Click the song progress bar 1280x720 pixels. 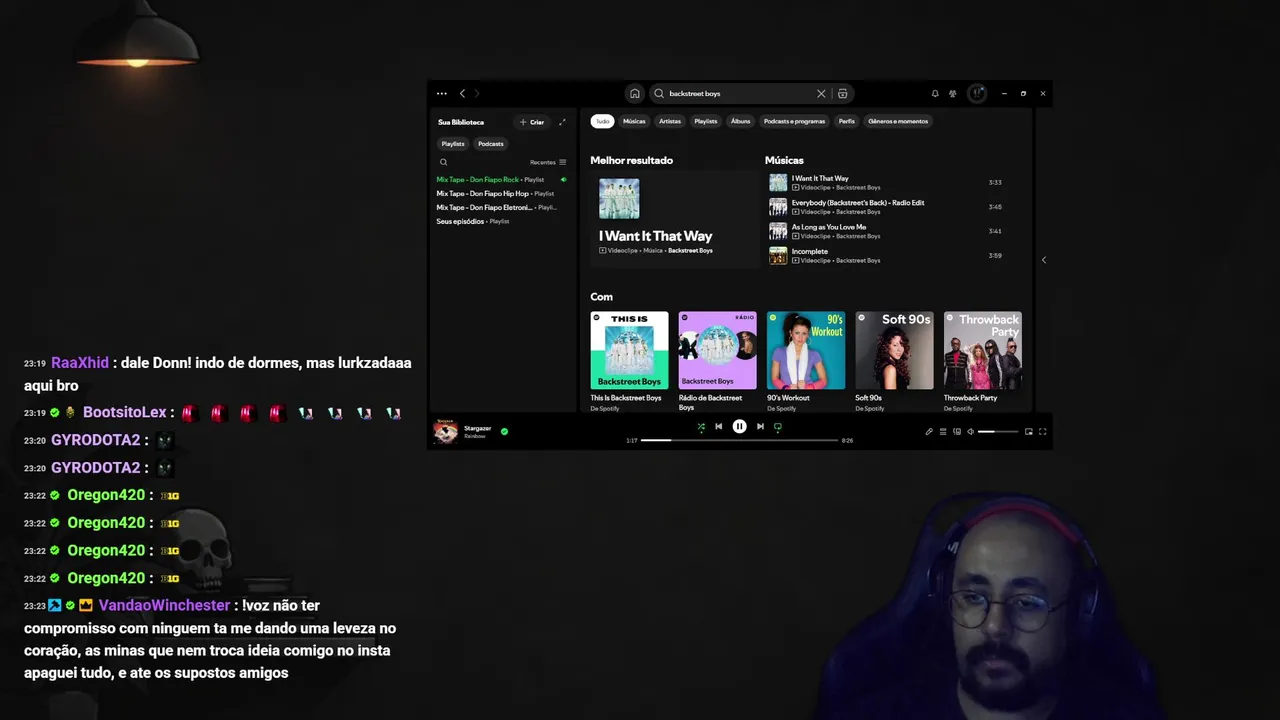739,440
